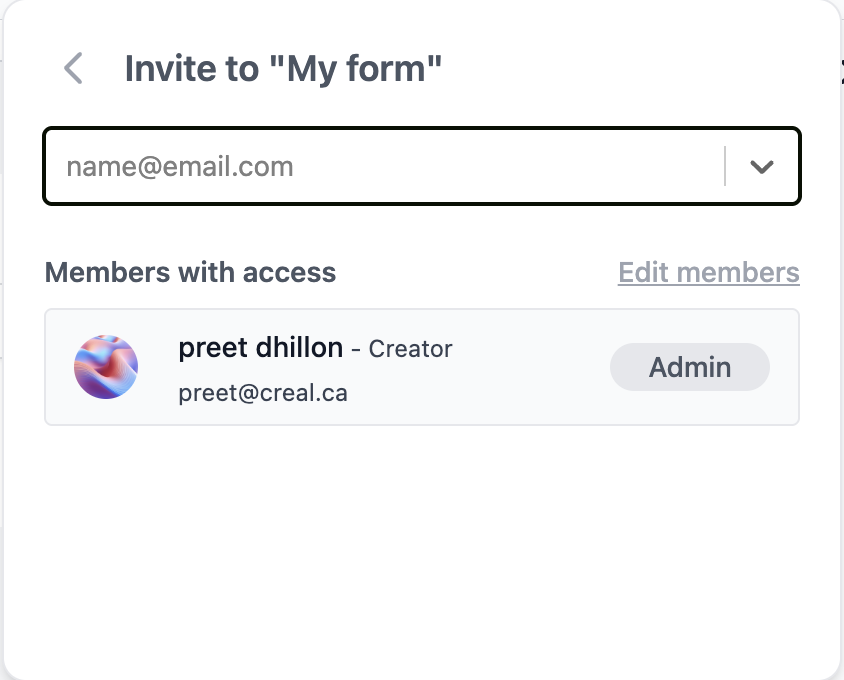The width and height of the screenshot is (844, 680).
Task: Click the Admin role badge
Action: [690, 367]
